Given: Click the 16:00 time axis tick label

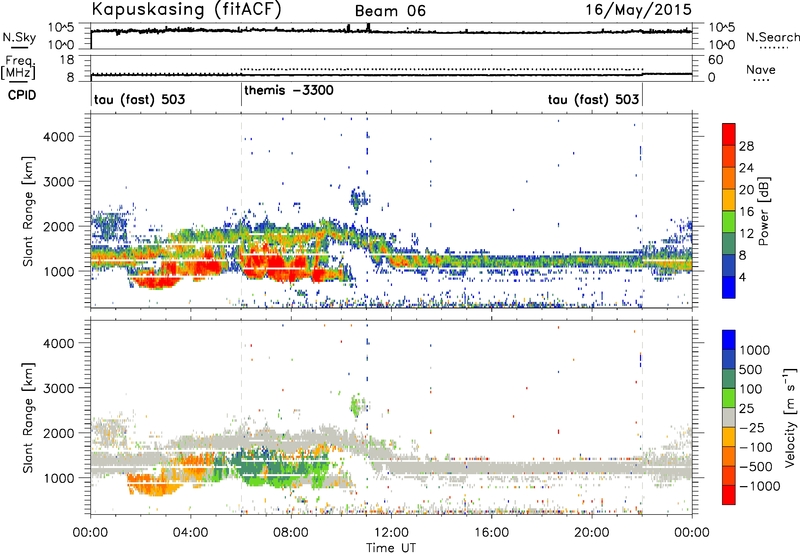Looking at the screenshot, I should point(491,533).
